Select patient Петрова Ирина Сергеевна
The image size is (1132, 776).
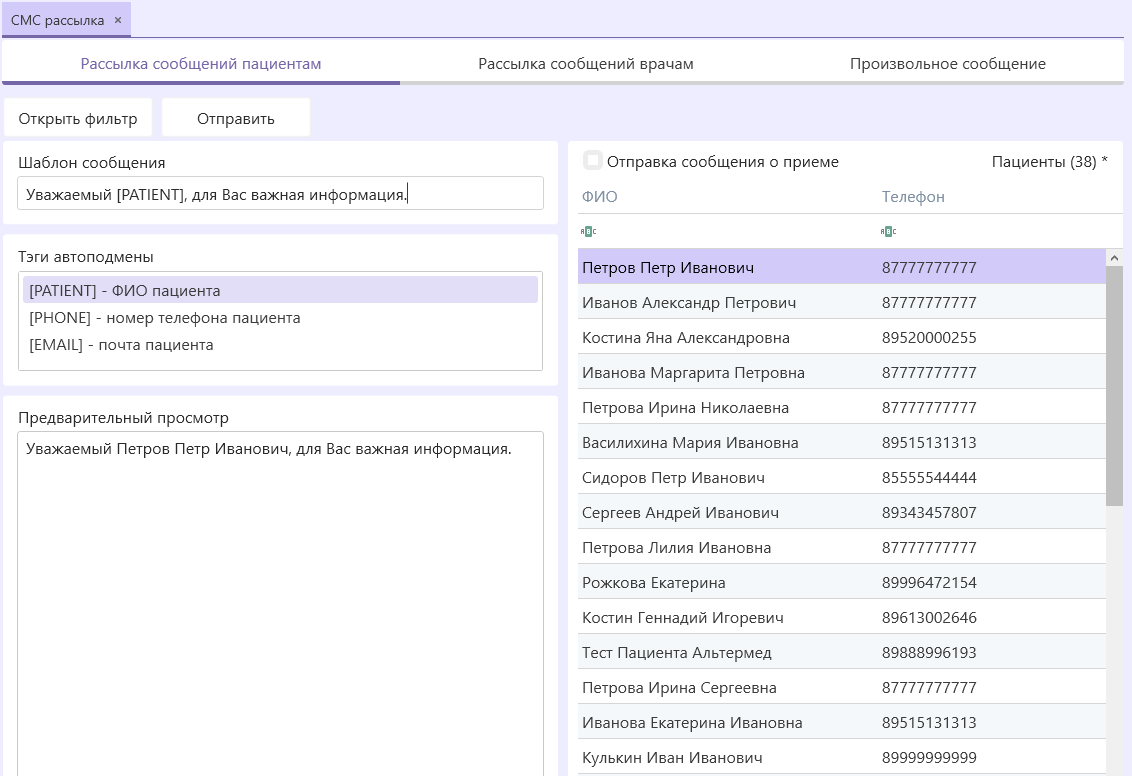[x=842, y=687]
